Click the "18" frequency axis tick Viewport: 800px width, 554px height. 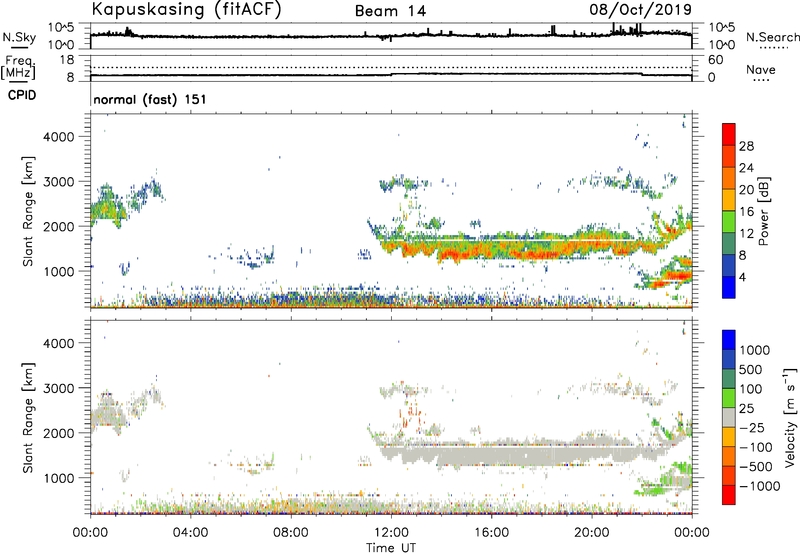[67, 60]
